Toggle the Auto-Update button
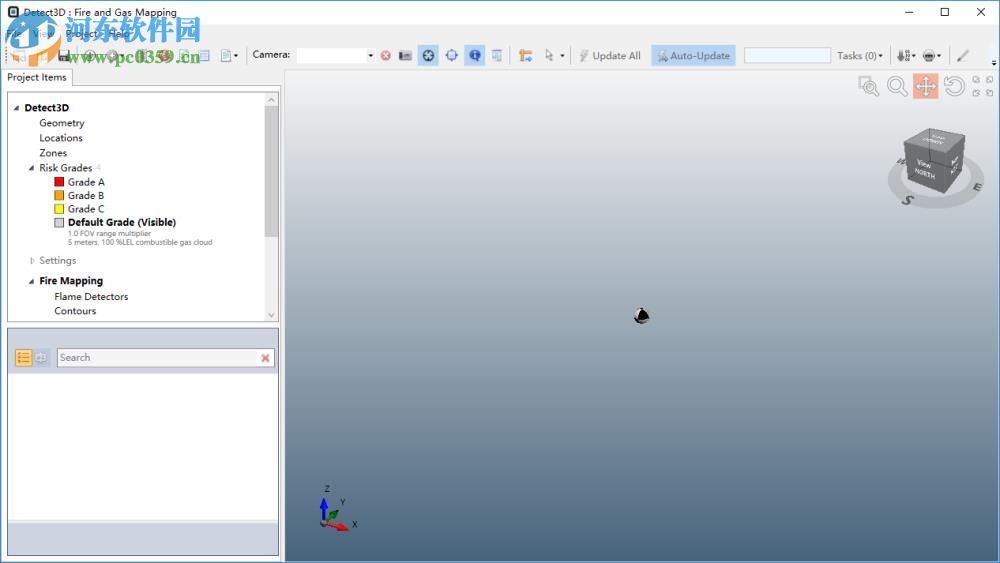1000x563 pixels. point(693,56)
